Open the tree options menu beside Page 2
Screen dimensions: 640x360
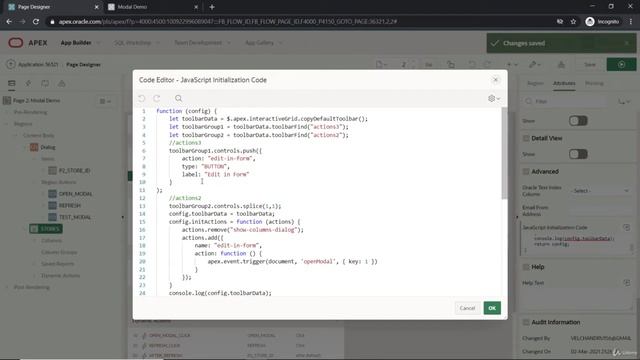(x=105, y=101)
